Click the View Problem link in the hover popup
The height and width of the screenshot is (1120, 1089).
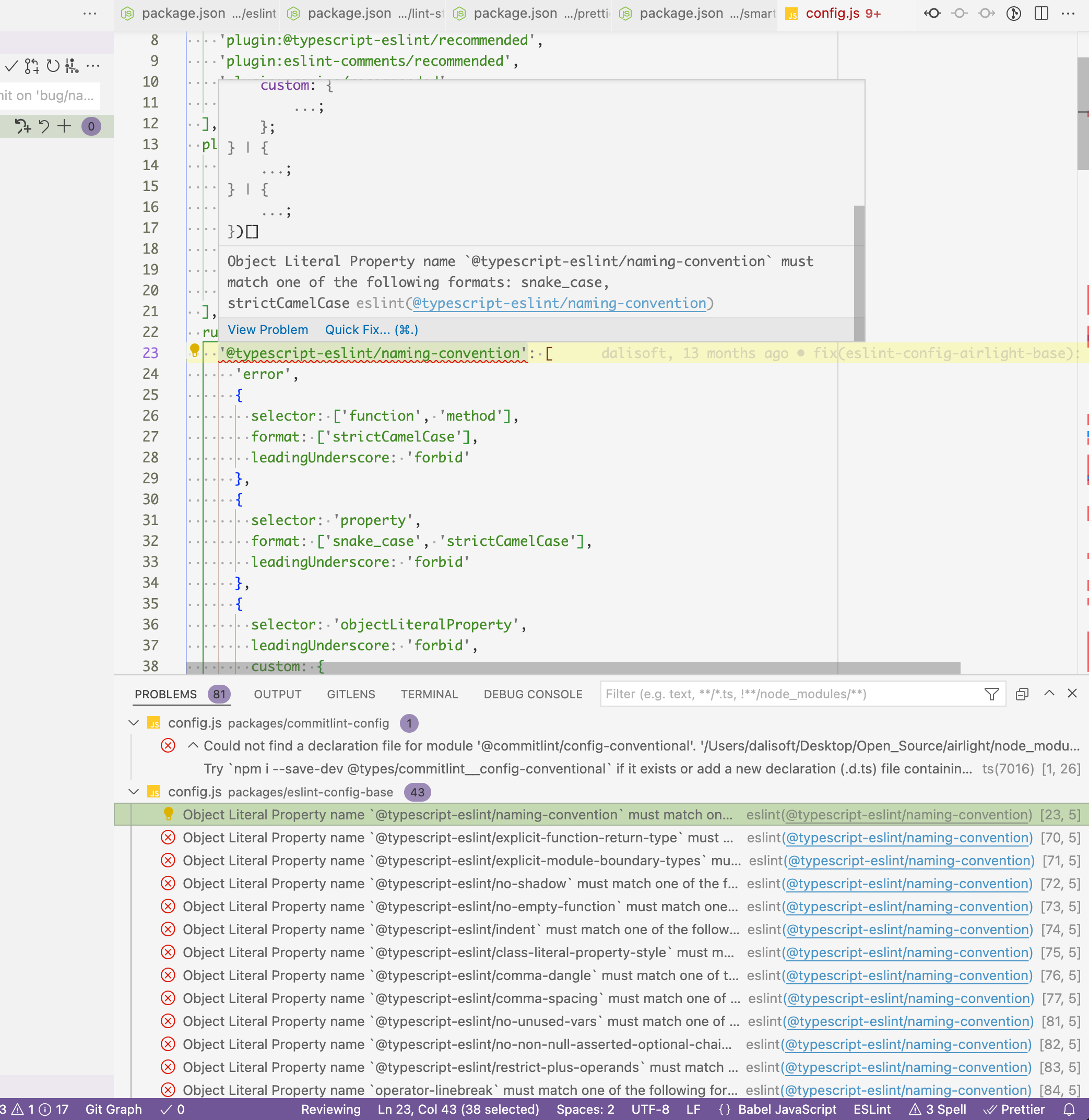click(x=268, y=329)
